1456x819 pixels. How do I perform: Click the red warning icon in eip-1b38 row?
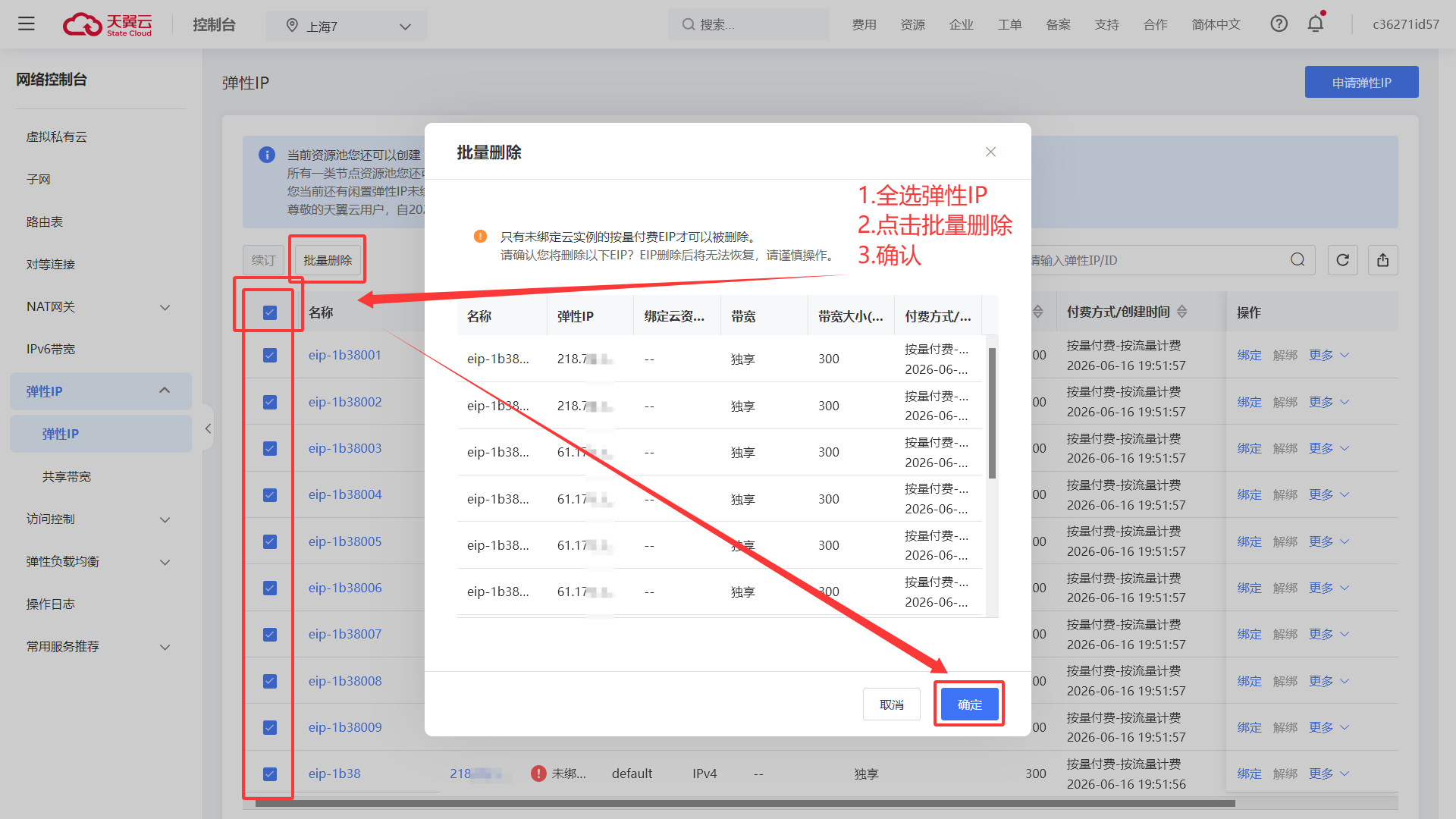(x=538, y=773)
